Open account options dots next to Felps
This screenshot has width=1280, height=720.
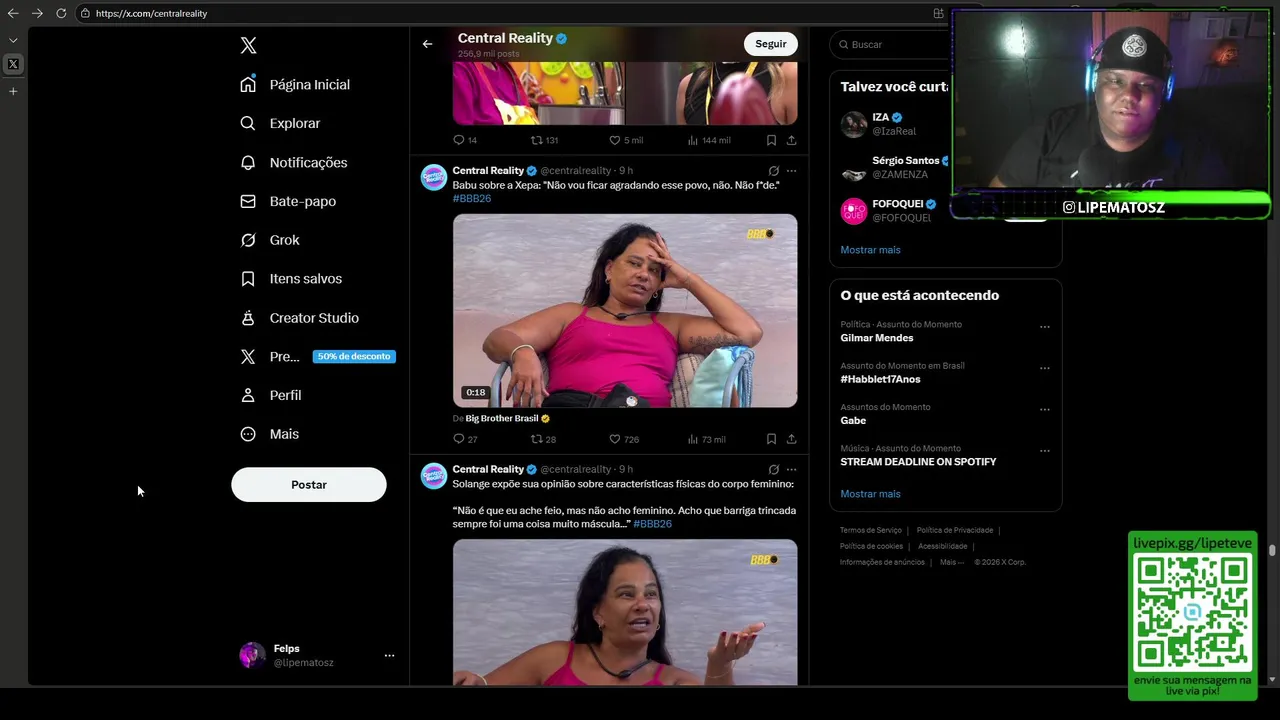coord(389,656)
